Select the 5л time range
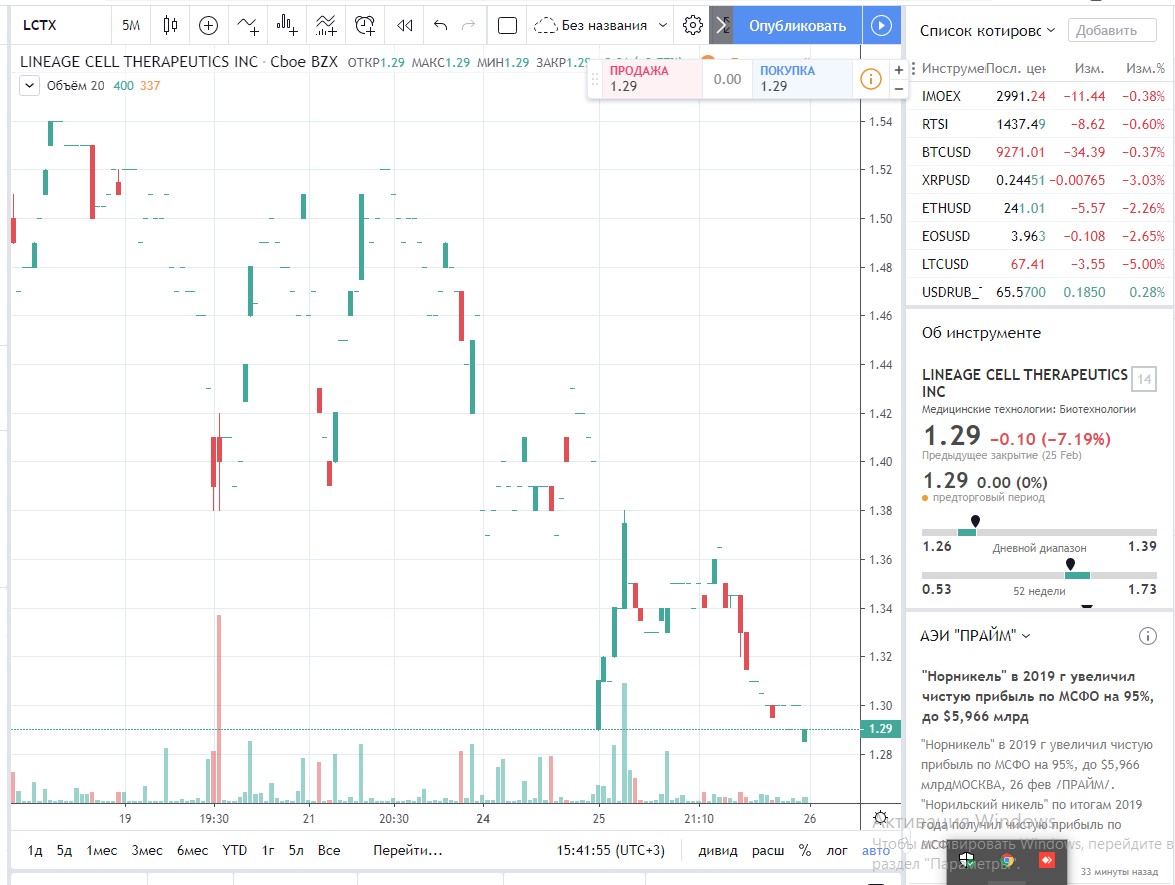This screenshot has height=885, width=1175. [296, 851]
